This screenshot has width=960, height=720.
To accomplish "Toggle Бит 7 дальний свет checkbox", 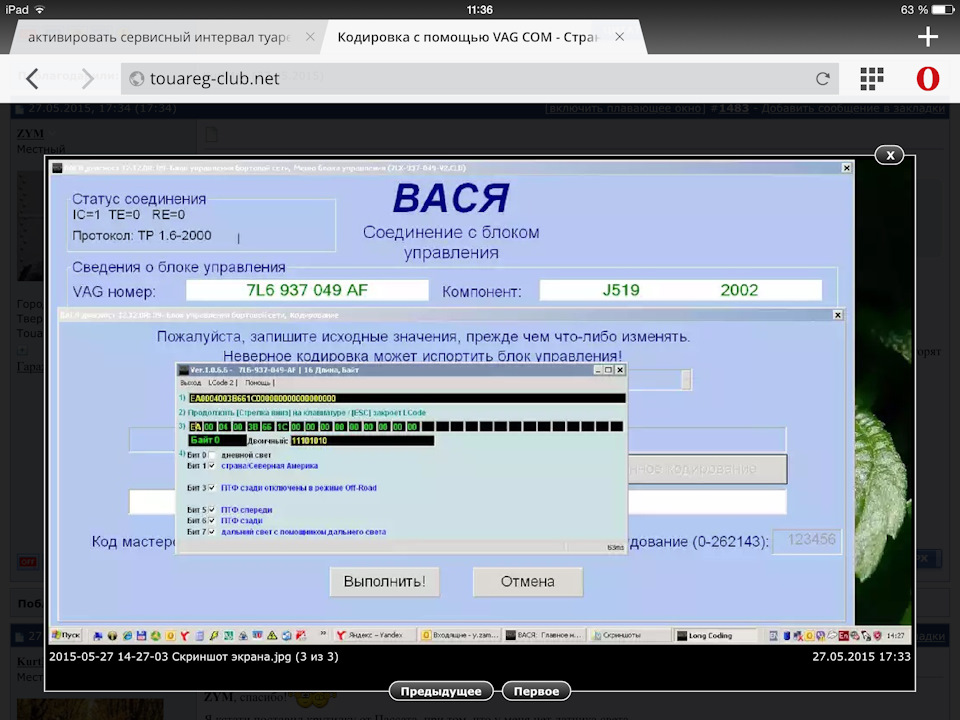I will [212, 532].
